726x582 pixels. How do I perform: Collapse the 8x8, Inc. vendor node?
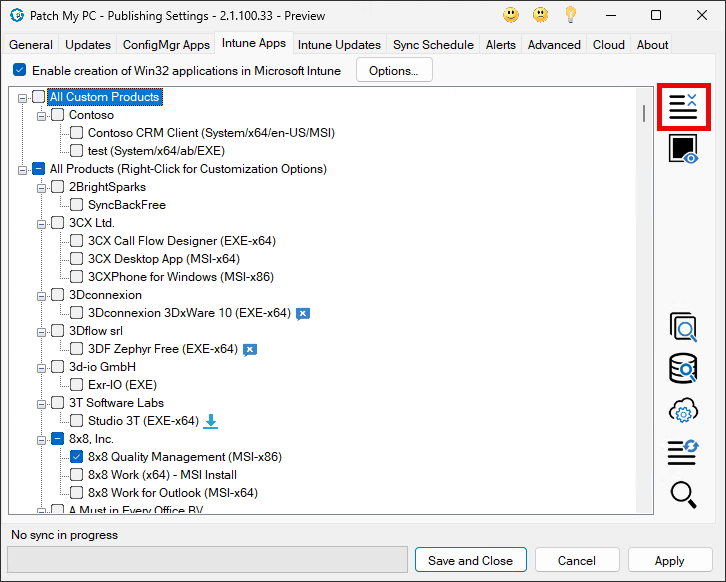pos(42,439)
